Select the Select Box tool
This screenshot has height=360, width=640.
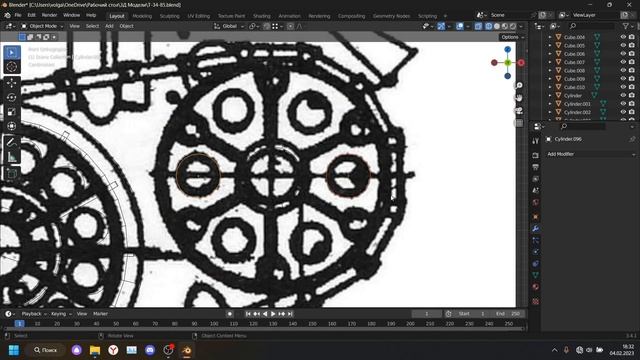point(12,53)
